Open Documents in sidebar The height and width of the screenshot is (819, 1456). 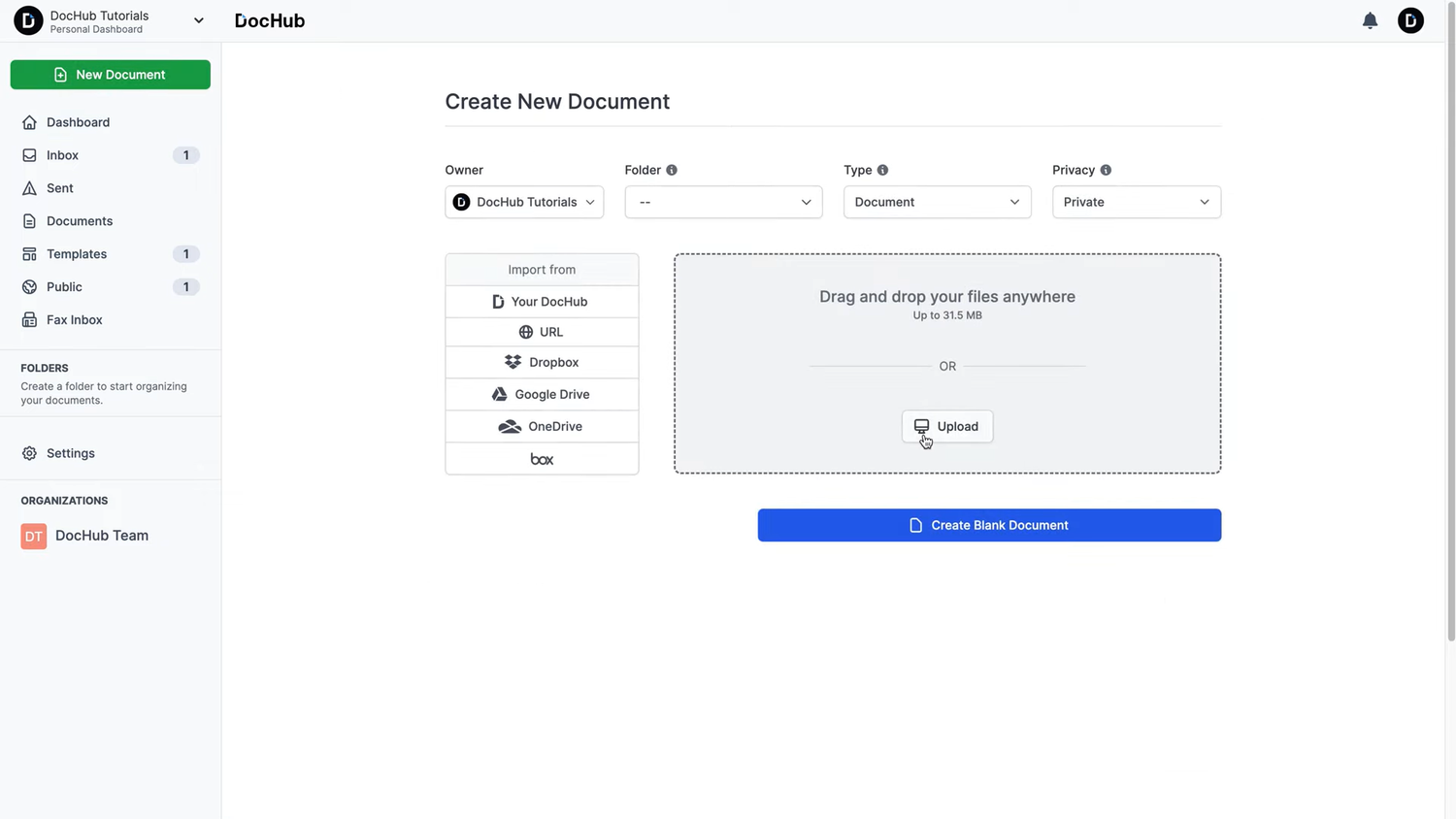pyautogui.click(x=80, y=221)
